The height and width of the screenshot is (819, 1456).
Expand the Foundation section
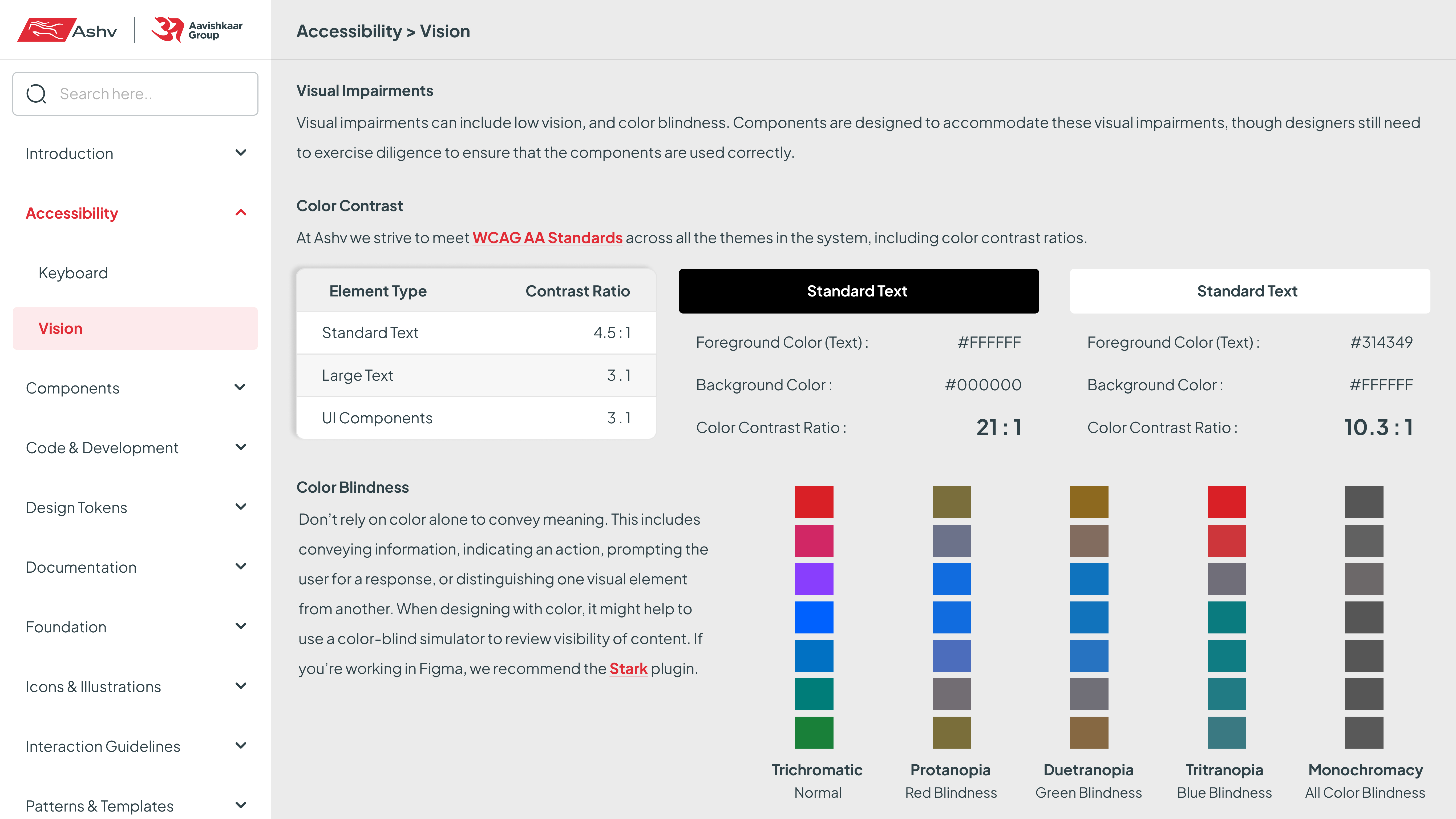tap(241, 626)
